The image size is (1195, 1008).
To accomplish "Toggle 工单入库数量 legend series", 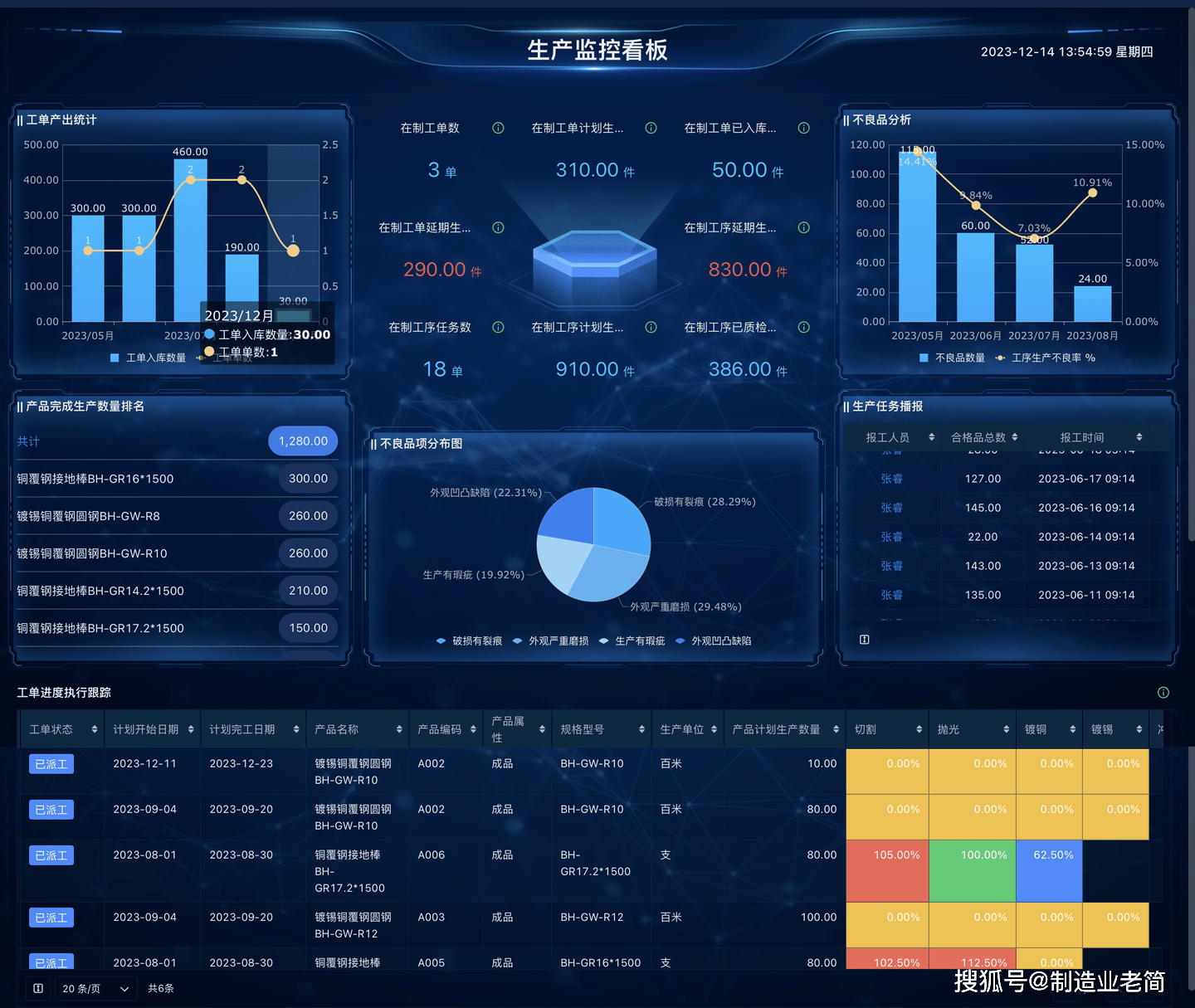I will coord(148,358).
